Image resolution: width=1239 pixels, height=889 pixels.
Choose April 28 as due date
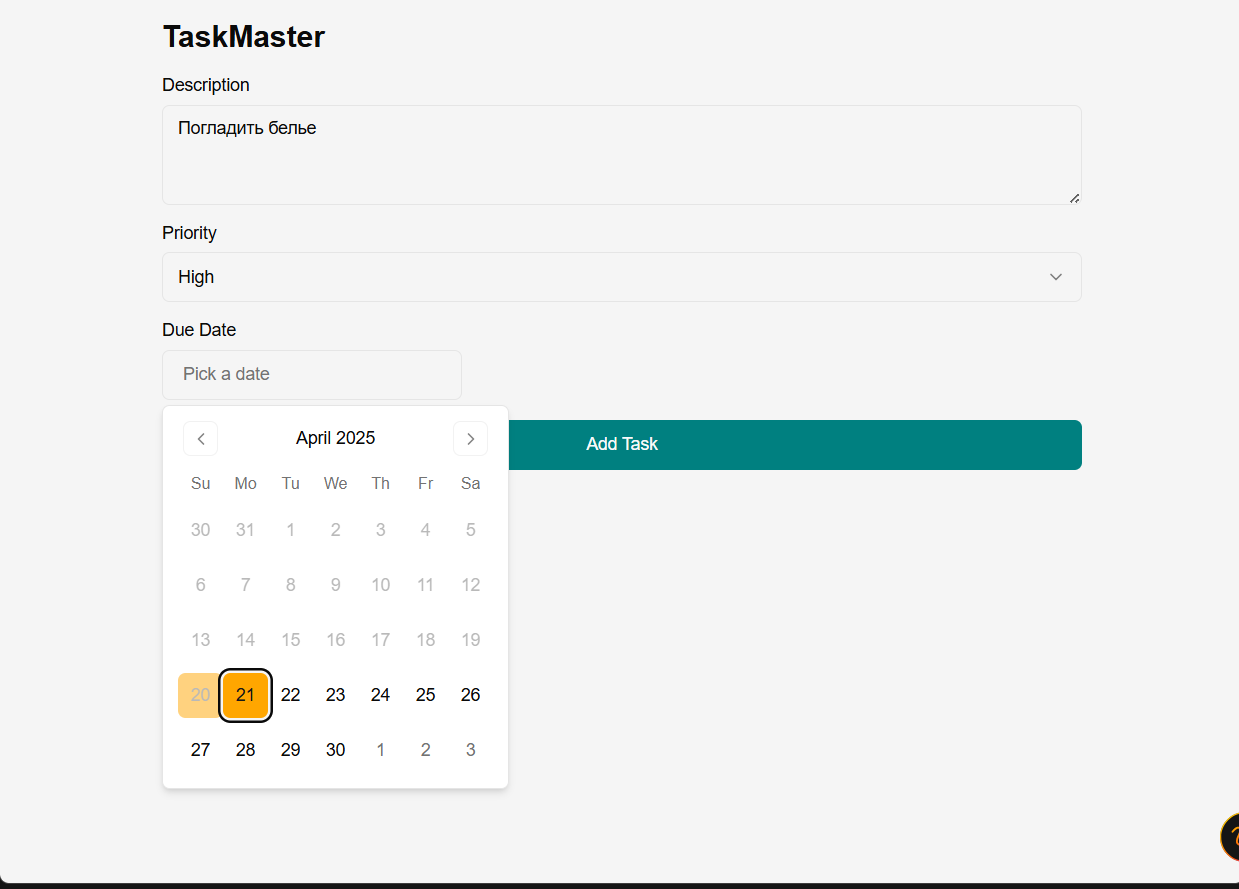[245, 750]
